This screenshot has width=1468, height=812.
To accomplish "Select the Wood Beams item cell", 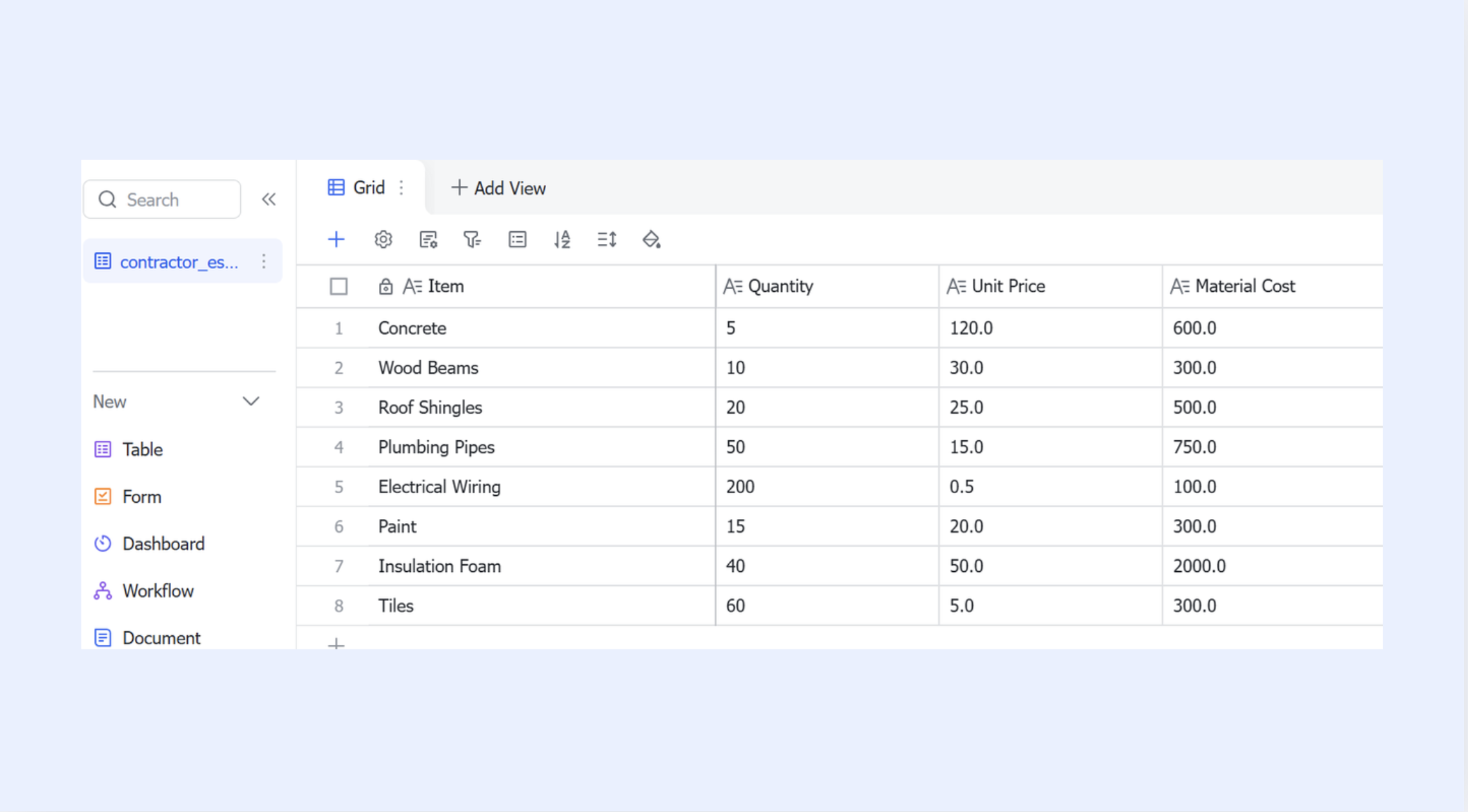I will [542, 368].
